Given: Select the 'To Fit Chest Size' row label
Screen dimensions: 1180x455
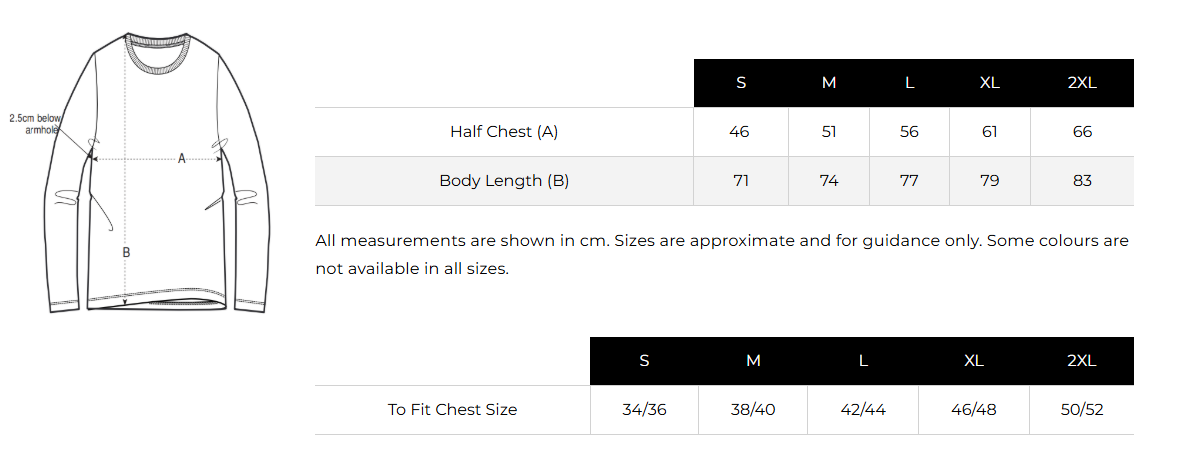Looking at the screenshot, I should coord(452,410).
